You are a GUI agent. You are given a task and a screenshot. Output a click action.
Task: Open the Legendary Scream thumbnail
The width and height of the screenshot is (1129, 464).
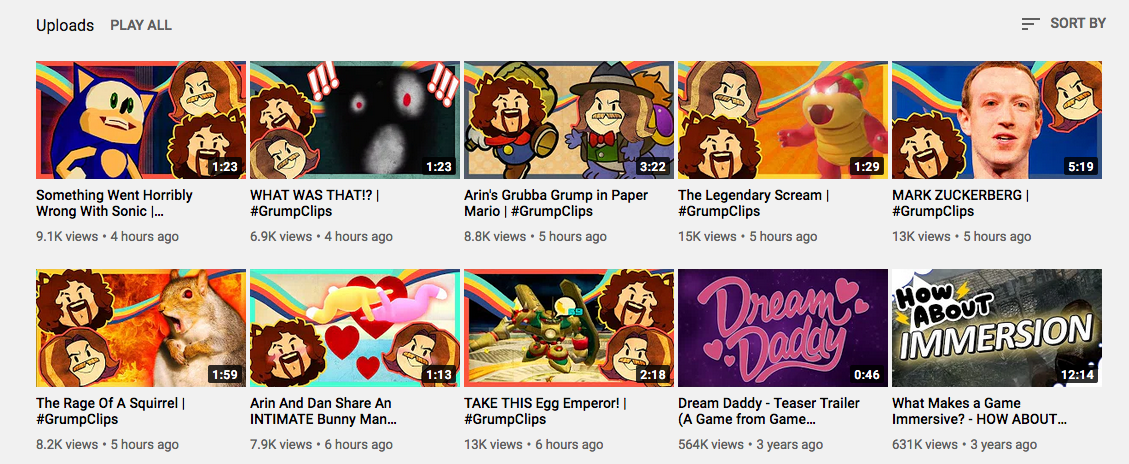(x=783, y=120)
